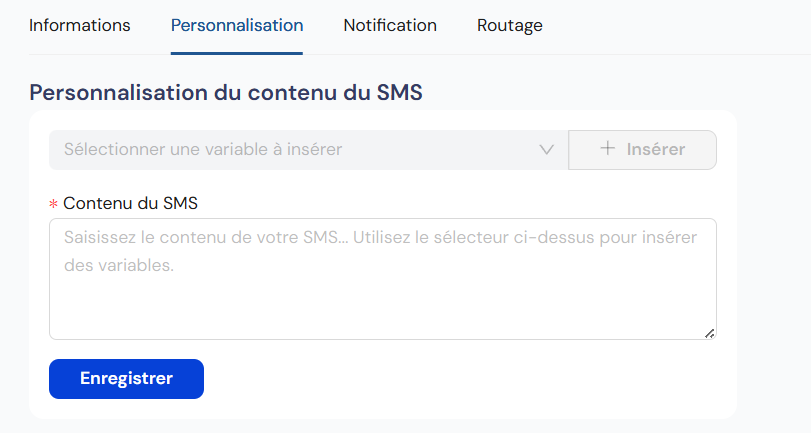Image resolution: width=811 pixels, height=433 pixels.
Task: Click the chevron arrow of the variable selector
Action: click(x=546, y=150)
